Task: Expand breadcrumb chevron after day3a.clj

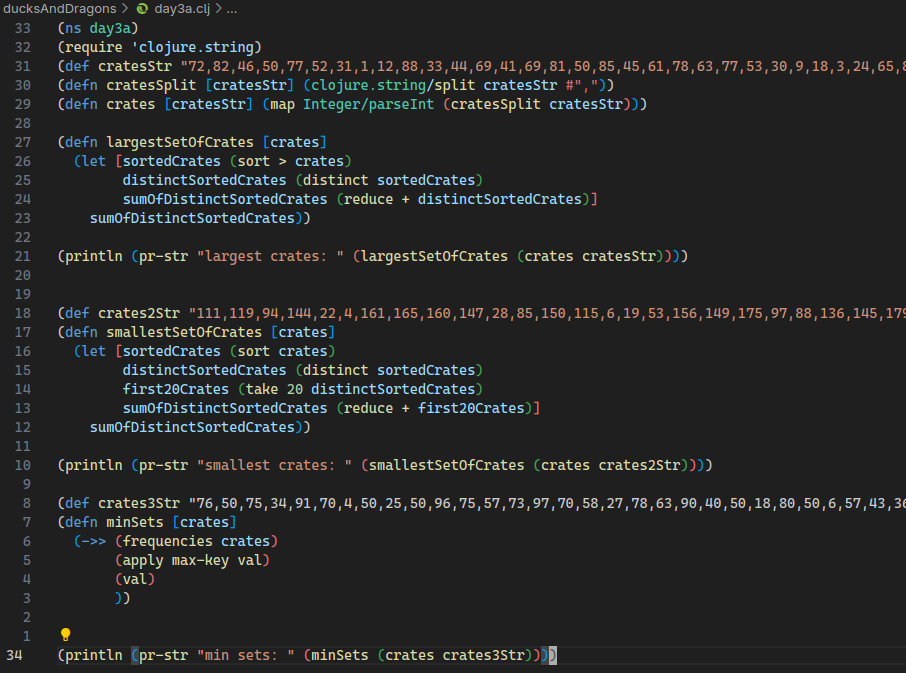Action: coord(218,9)
